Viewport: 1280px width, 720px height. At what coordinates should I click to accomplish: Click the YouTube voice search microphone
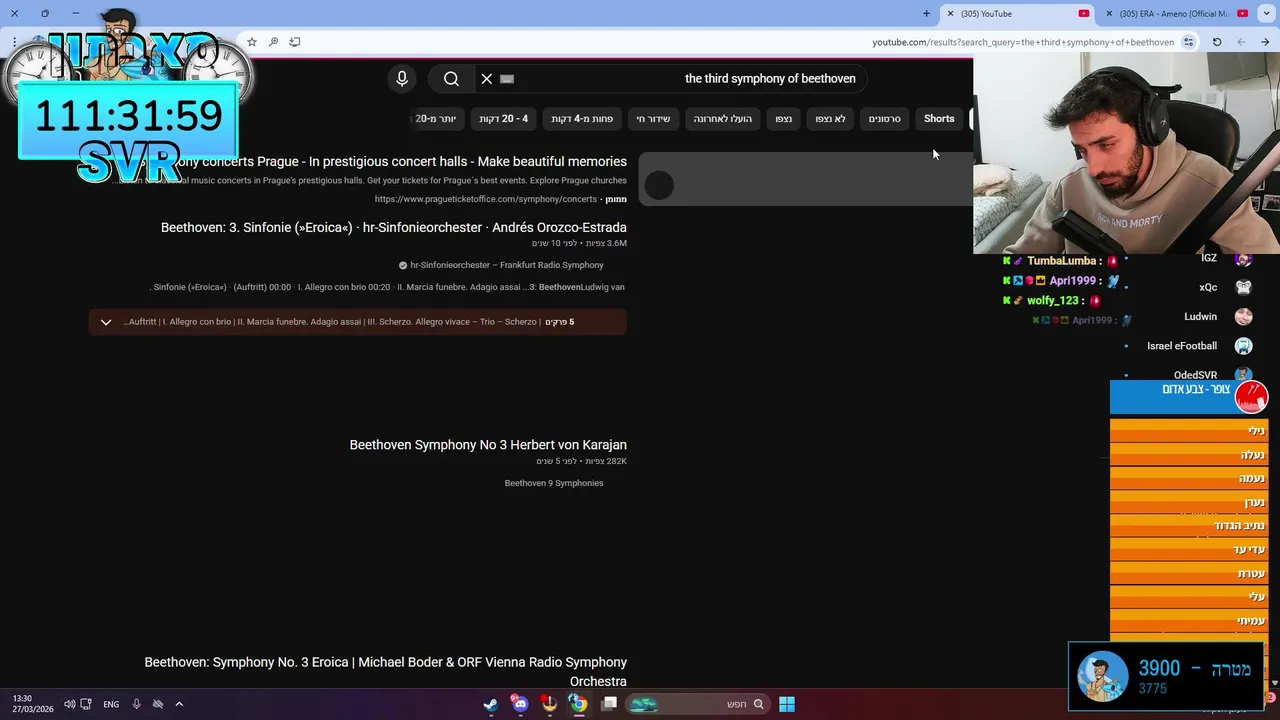pos(402,79)
